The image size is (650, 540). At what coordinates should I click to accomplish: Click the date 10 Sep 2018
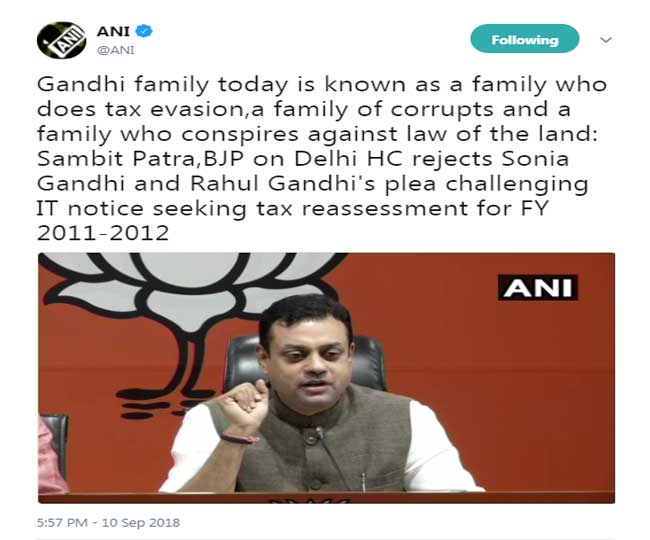click(x=141, y=522)
